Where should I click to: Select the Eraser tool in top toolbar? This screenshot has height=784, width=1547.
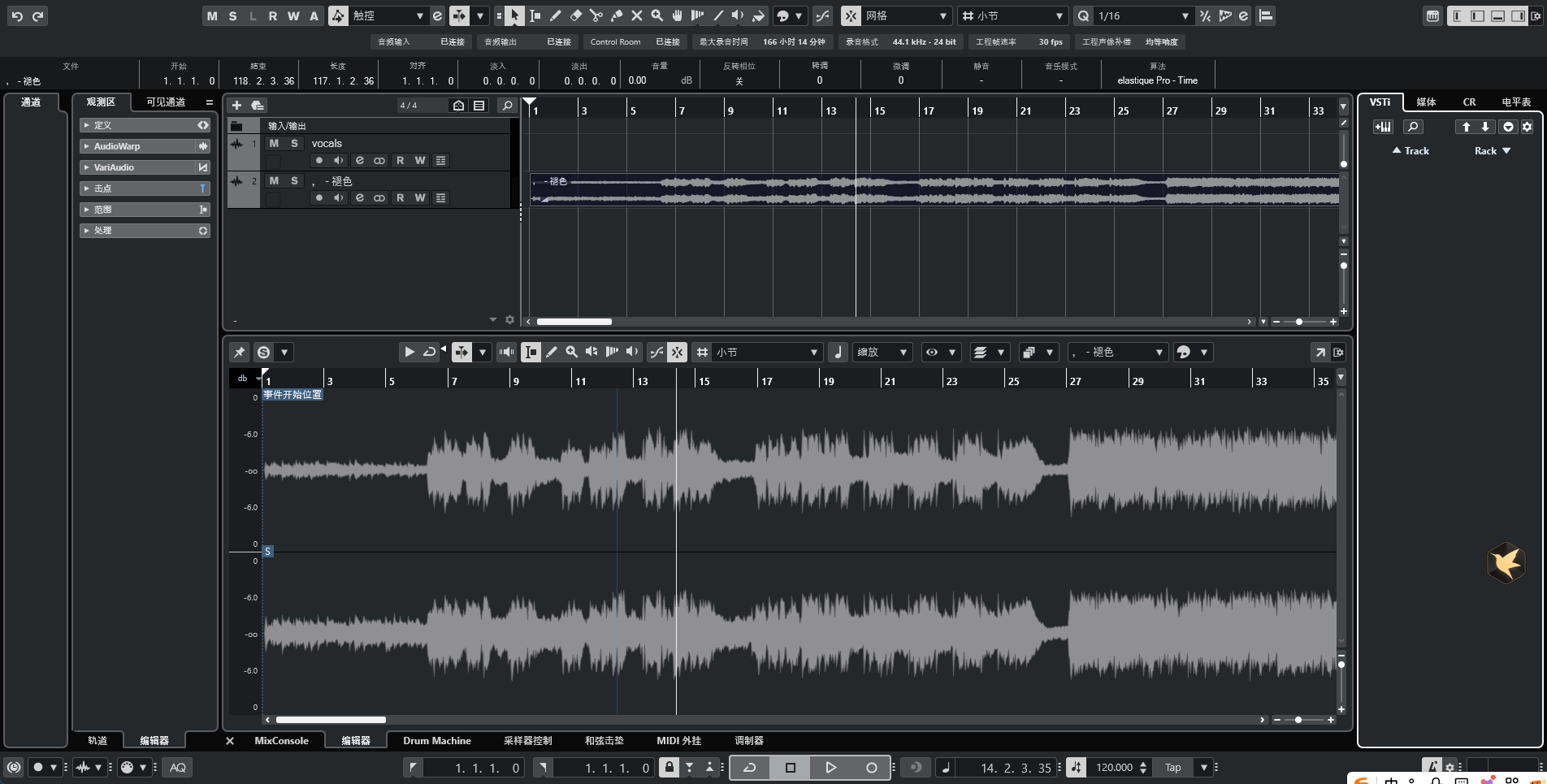[576, 15]
